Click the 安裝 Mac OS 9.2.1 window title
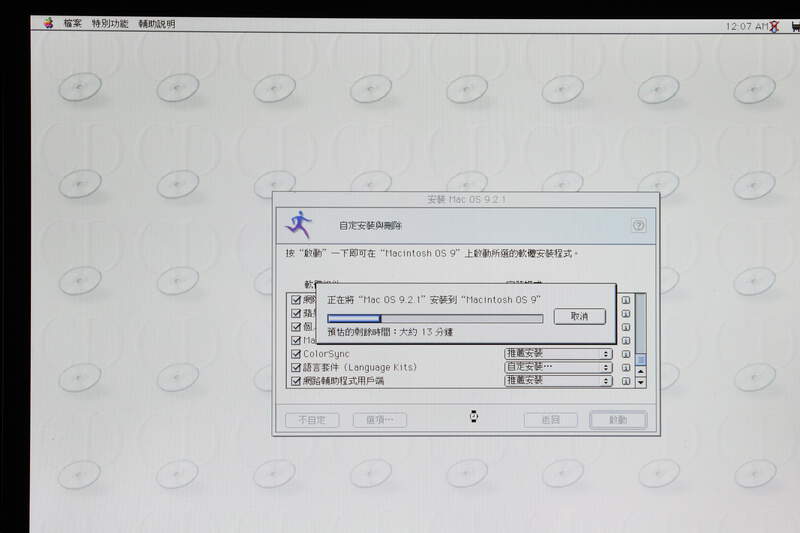Screen dimensions: 800x533 (466, 199)
